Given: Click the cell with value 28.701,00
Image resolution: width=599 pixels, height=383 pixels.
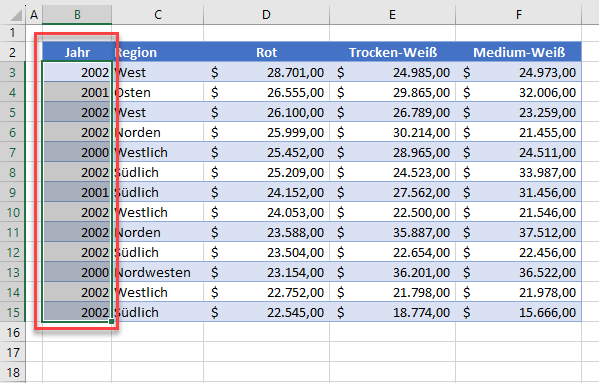Looking at the screenshot, I should pos(266,72).
